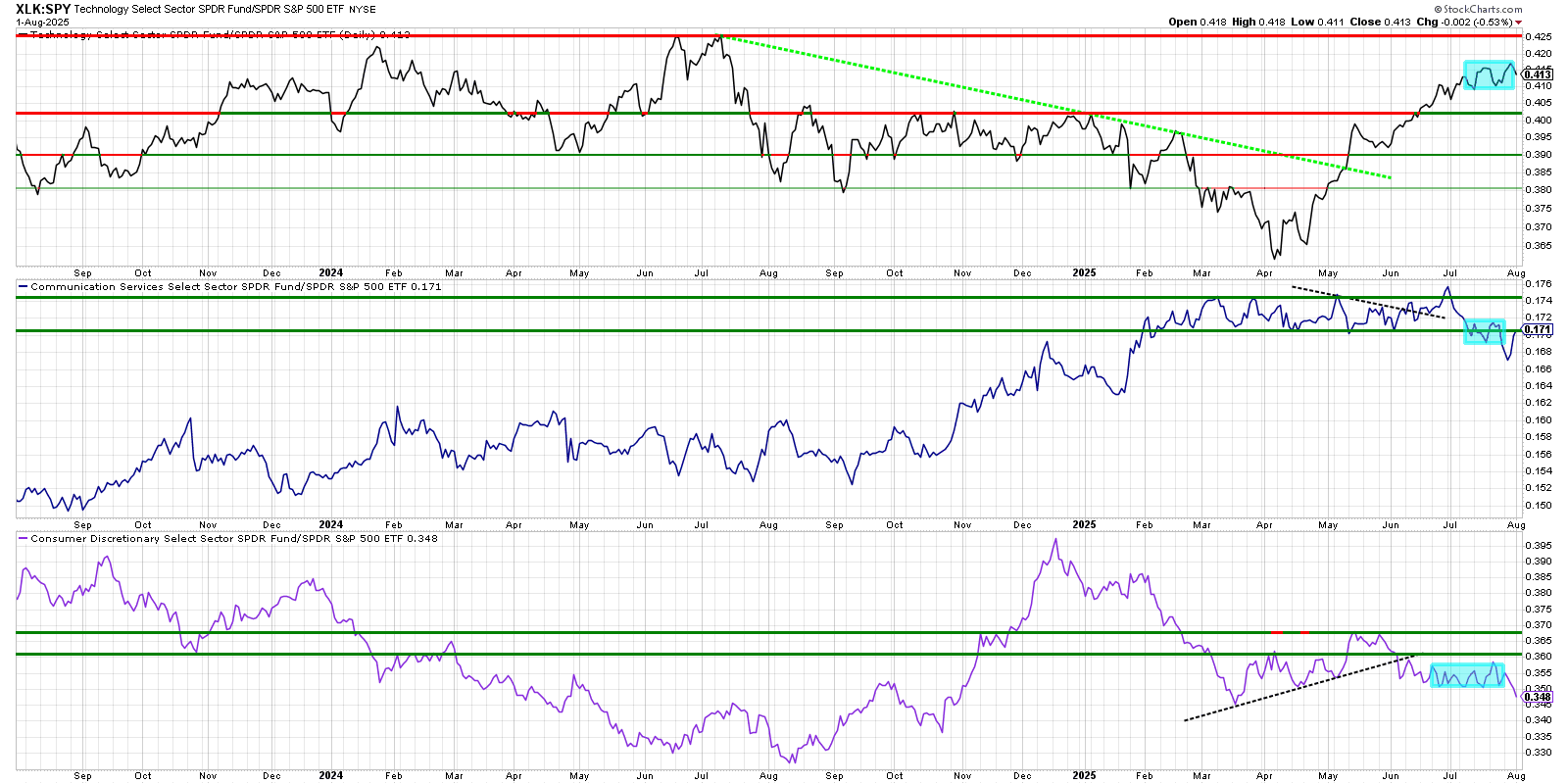Viewport: 1568px width, 784px height.
Task: Click the red down-arrow beside the Chg value
Action: click(1519, 23)
